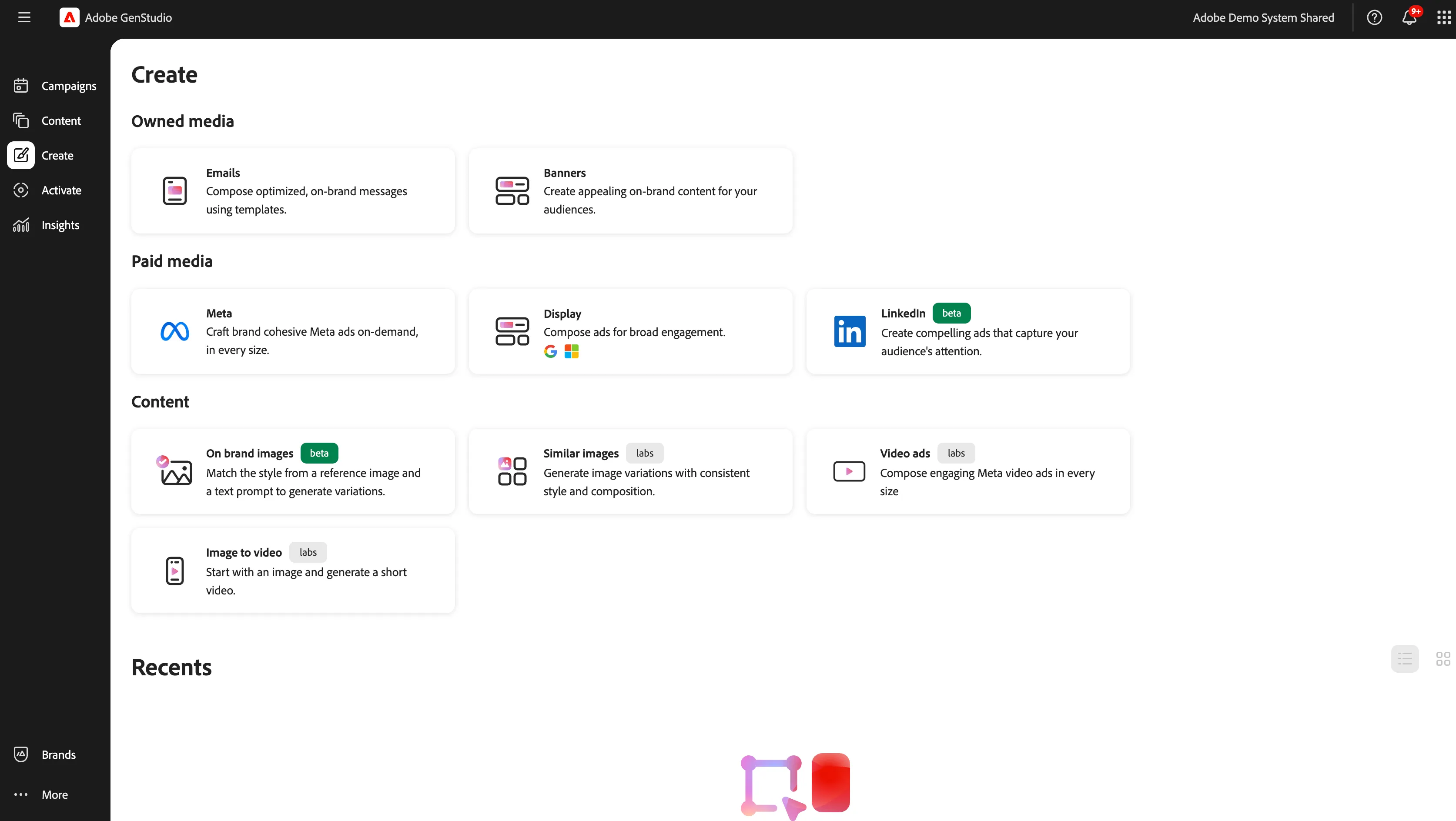
Task: Open the Banners title link
Action: (565, 173)
